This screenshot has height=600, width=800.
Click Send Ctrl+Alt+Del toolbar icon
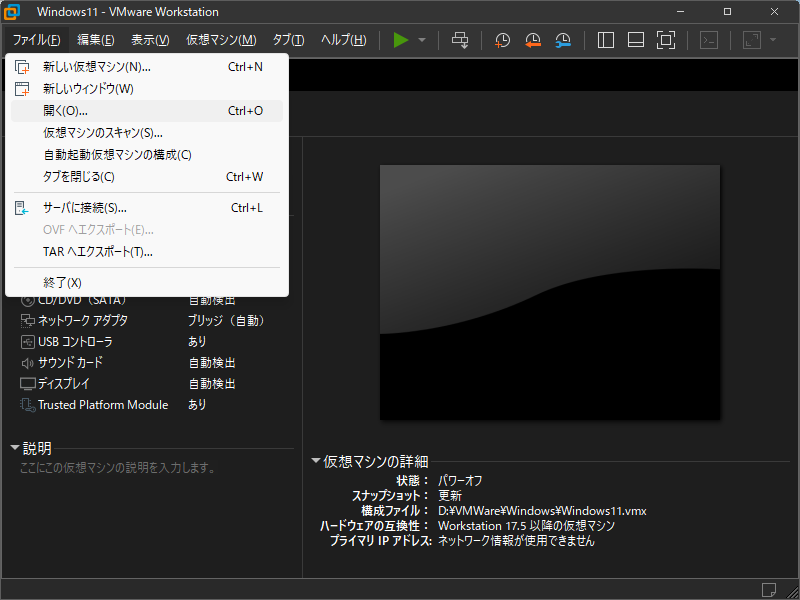point(460,40)
